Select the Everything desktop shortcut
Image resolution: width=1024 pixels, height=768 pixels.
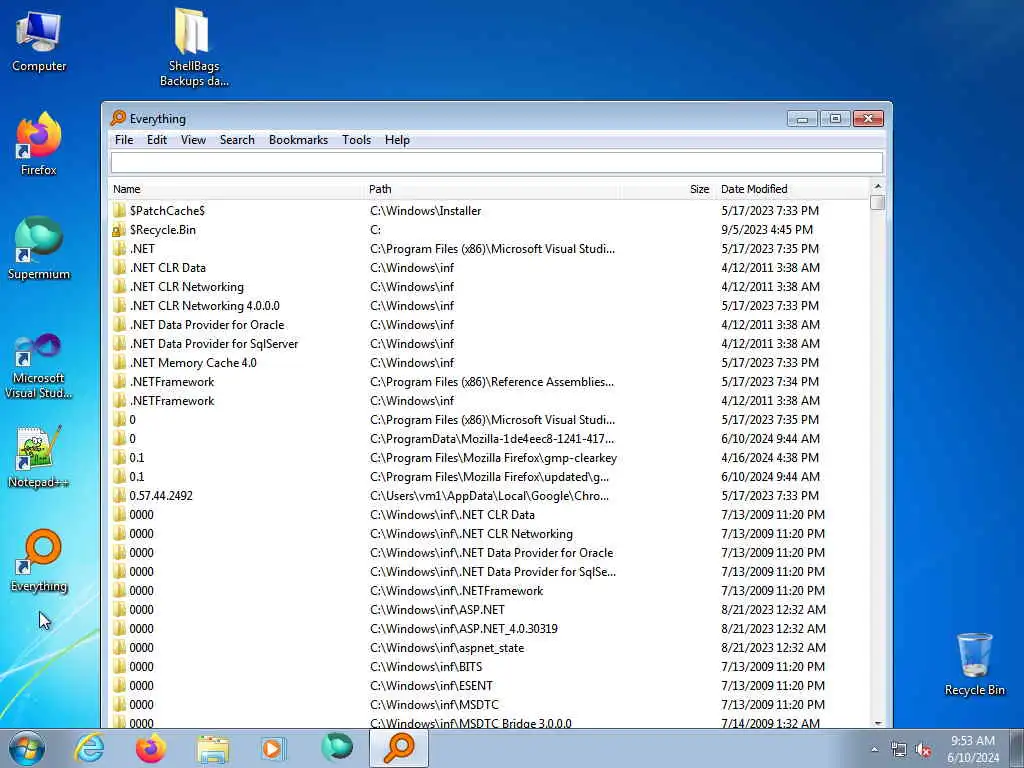point(39,560)
